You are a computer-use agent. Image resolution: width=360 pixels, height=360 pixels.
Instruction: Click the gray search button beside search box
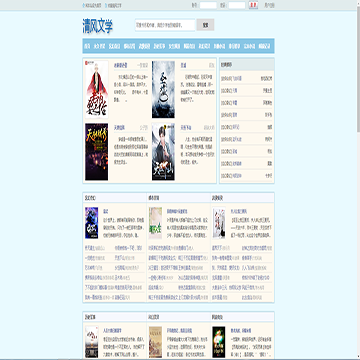point(205,25)
